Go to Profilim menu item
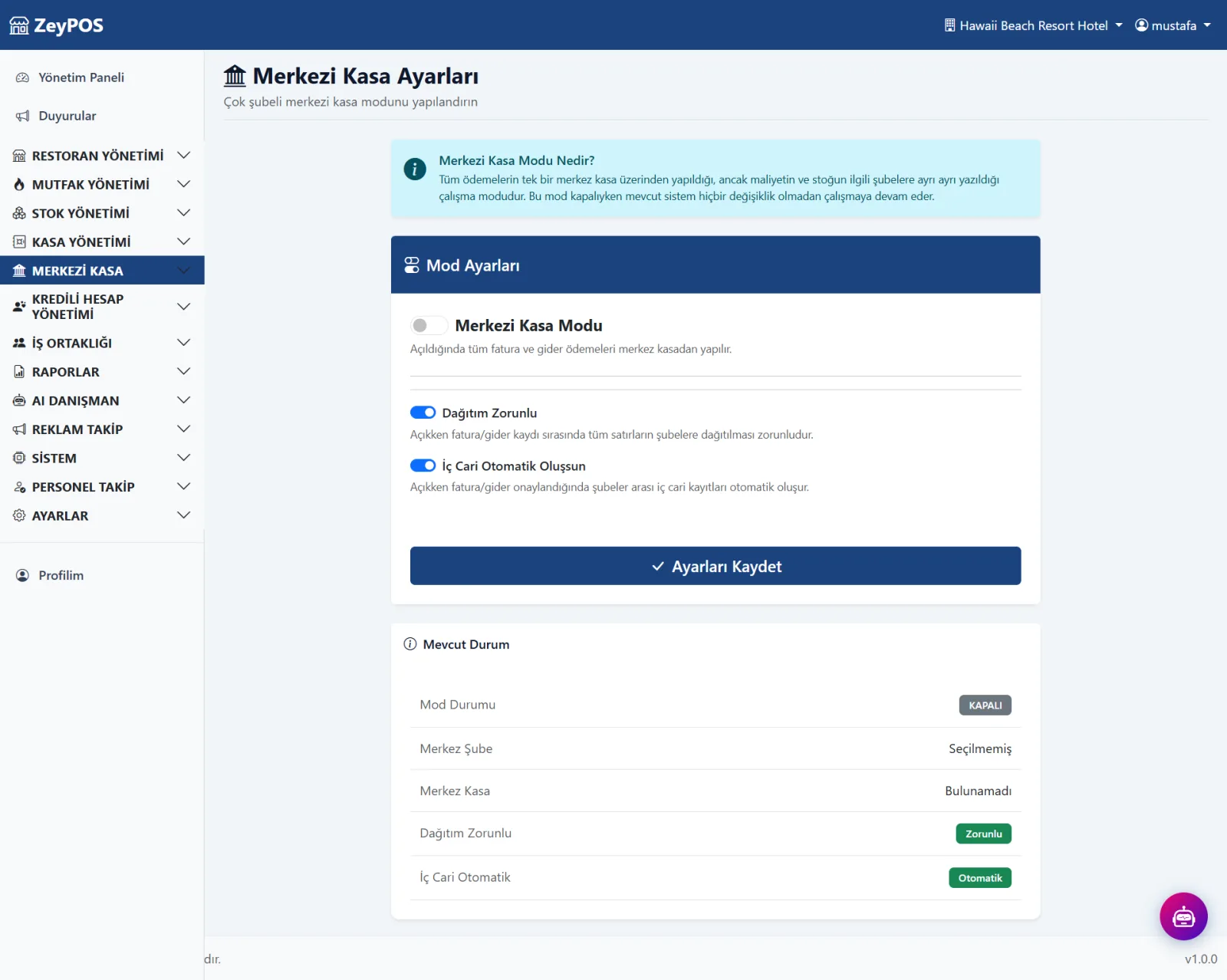This screenshot has height=980, width=1227. (x=102, y=575)
